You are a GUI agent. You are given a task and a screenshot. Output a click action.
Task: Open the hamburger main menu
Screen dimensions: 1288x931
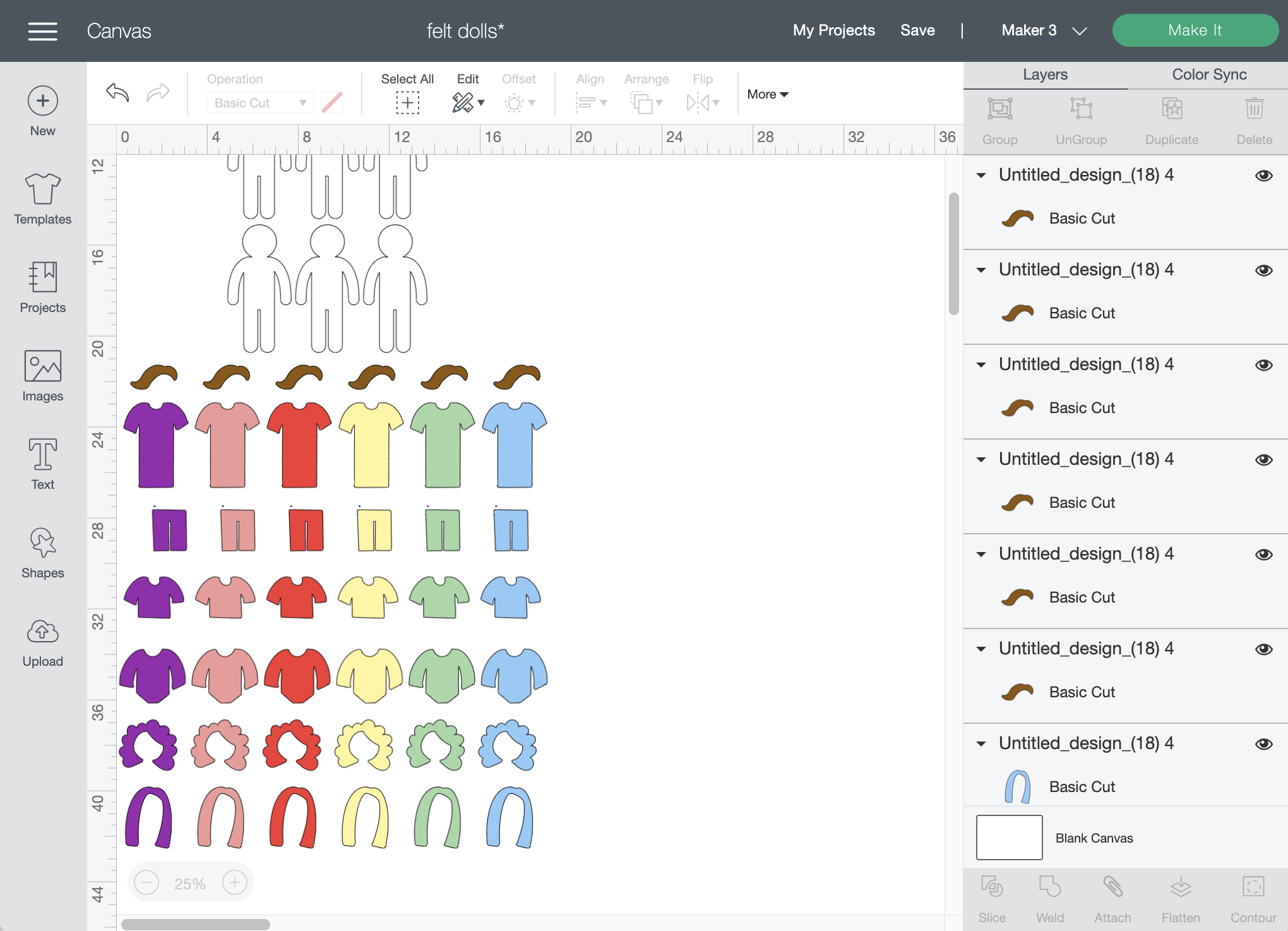coord(42,31)
